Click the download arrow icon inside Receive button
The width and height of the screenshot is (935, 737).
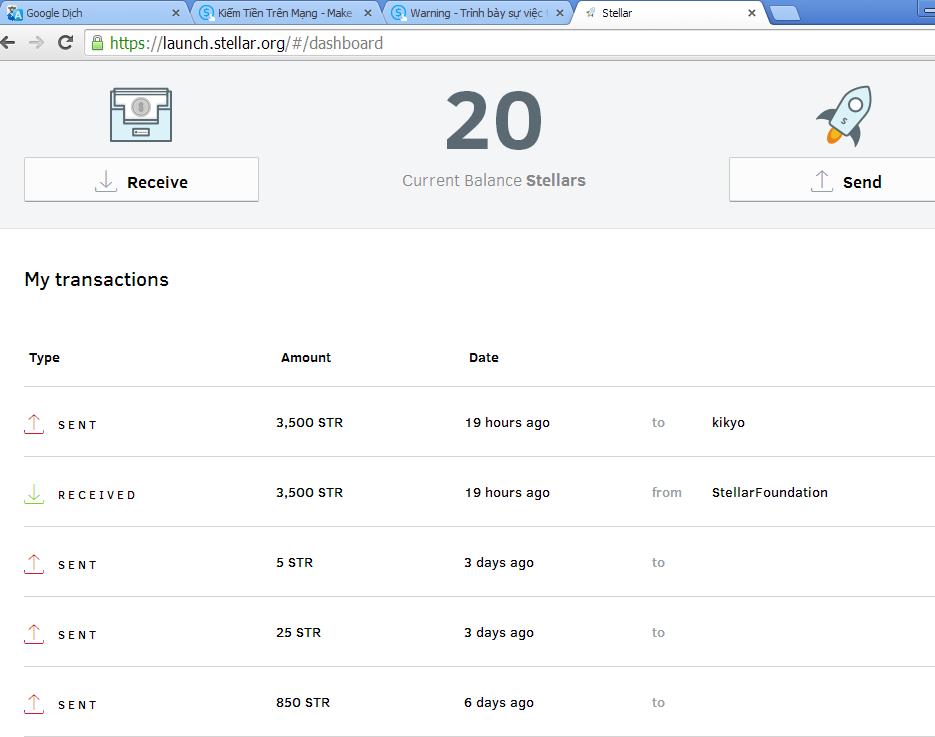(x=106, y=181)
